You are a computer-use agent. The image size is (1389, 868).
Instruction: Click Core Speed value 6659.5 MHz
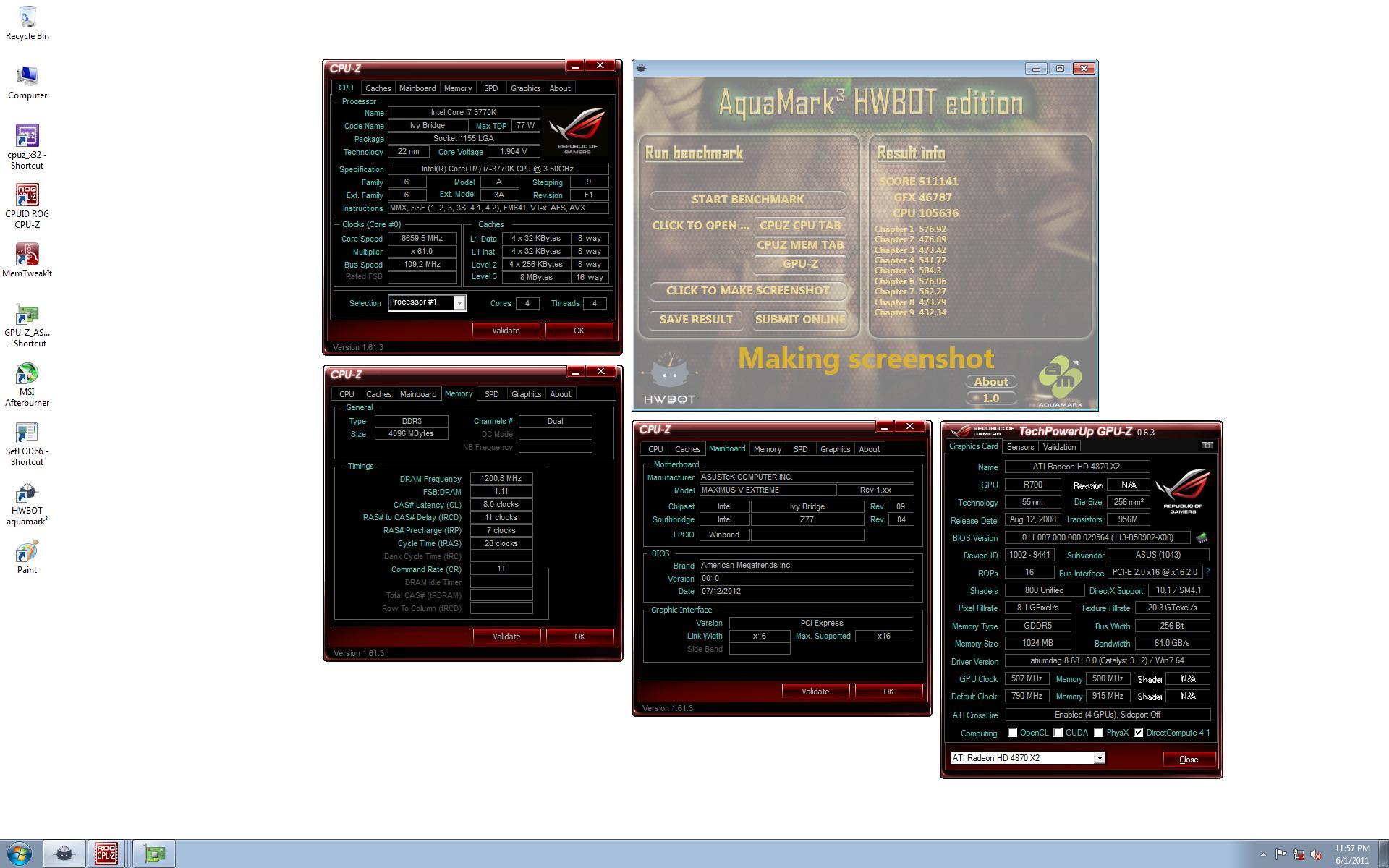tap(422, 239)
